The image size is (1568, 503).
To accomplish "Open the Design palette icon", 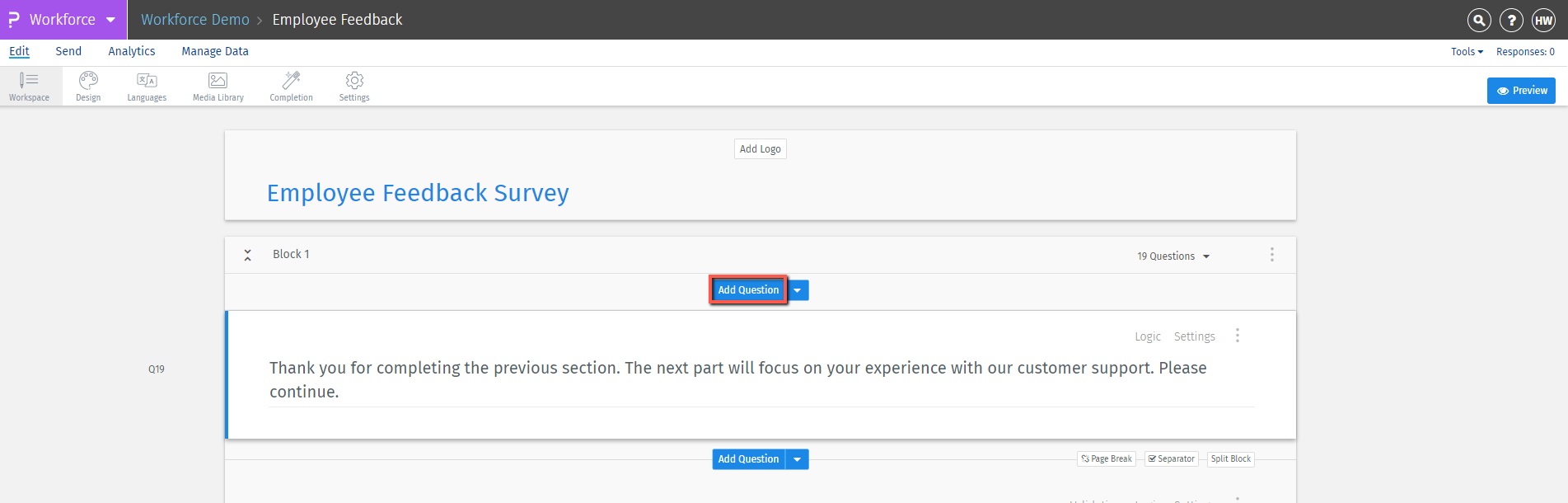I will (x=88, y=87).
